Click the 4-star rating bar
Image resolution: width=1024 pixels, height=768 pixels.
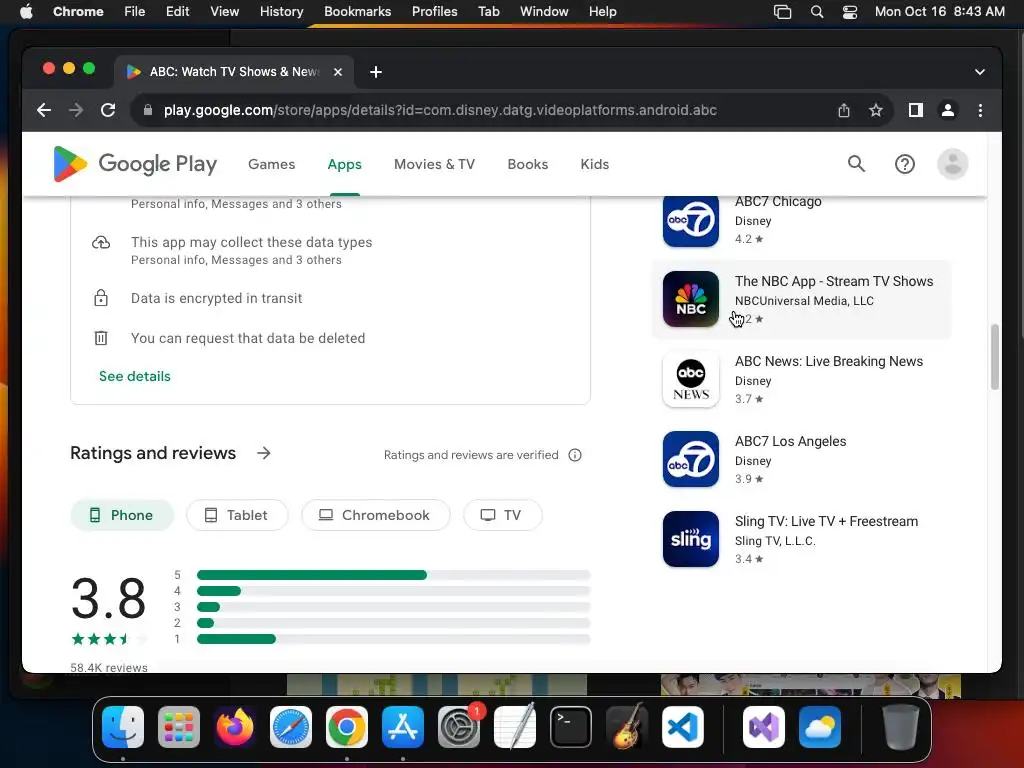pyautogui.click(x=394, y=591)
